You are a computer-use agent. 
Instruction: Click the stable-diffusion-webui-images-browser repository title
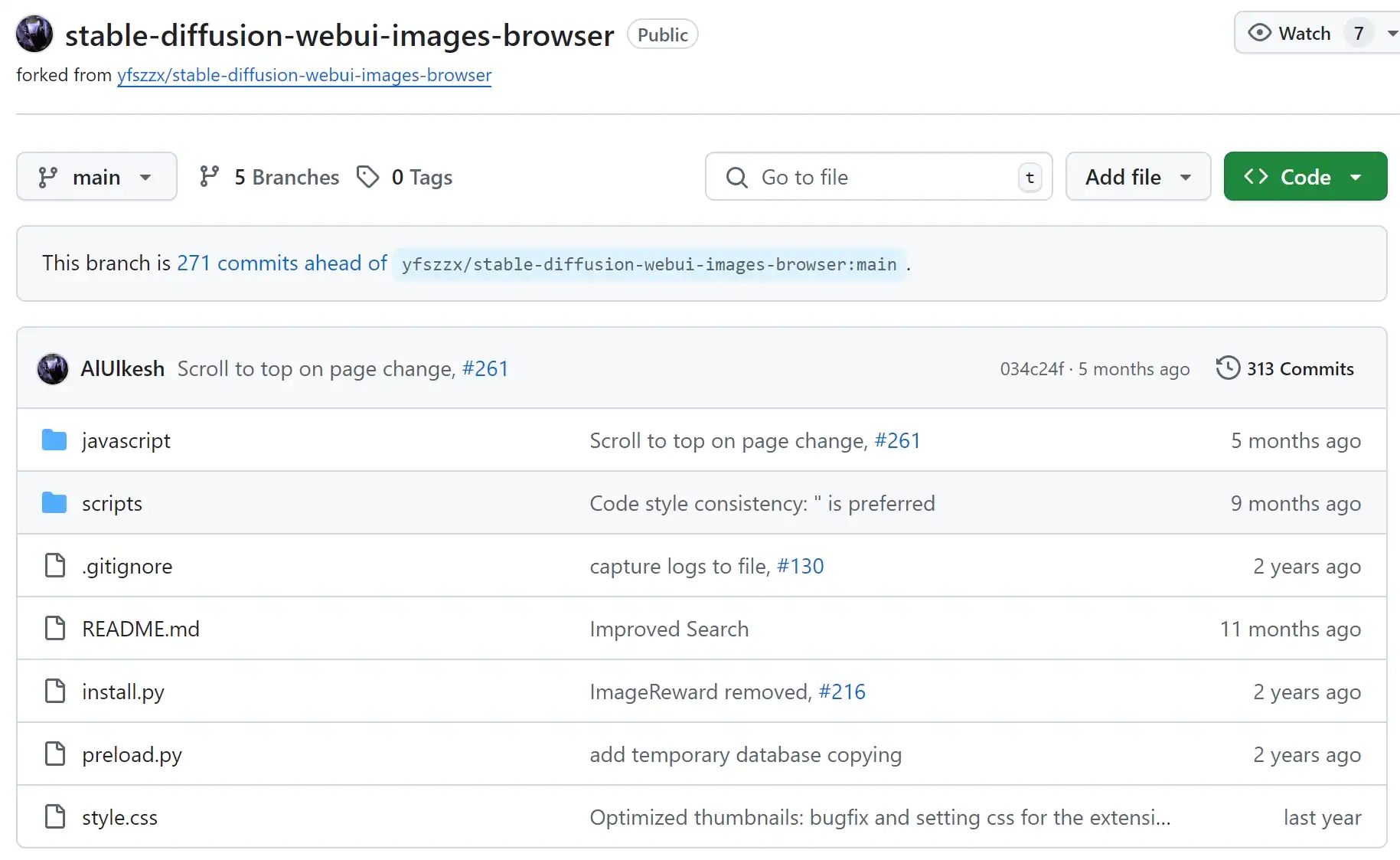340,35
